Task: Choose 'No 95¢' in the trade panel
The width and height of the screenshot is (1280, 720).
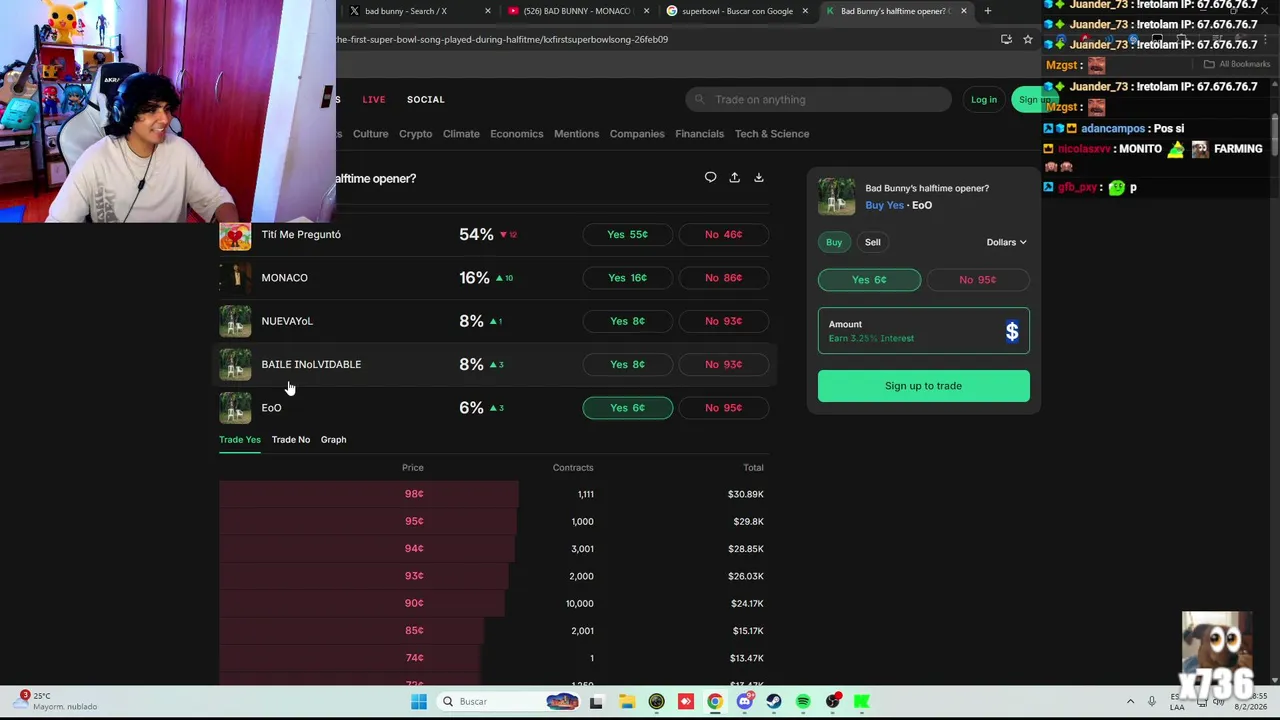Action: (977, 280)
